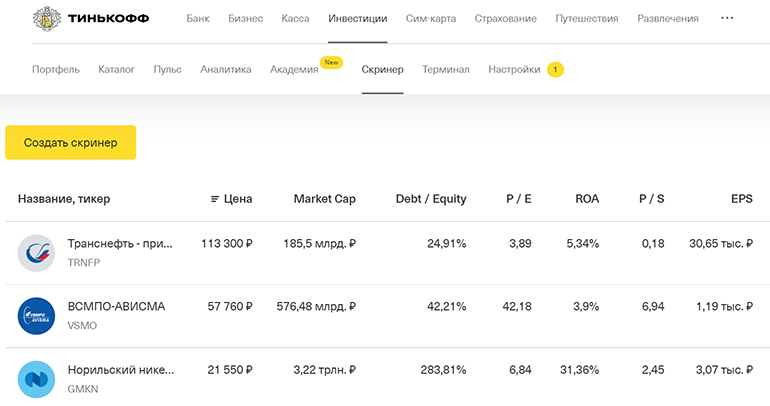This screenshot has width=770, height=406.
Task: Sort by the Debt / Equity column
Action: tap(431, 199)
